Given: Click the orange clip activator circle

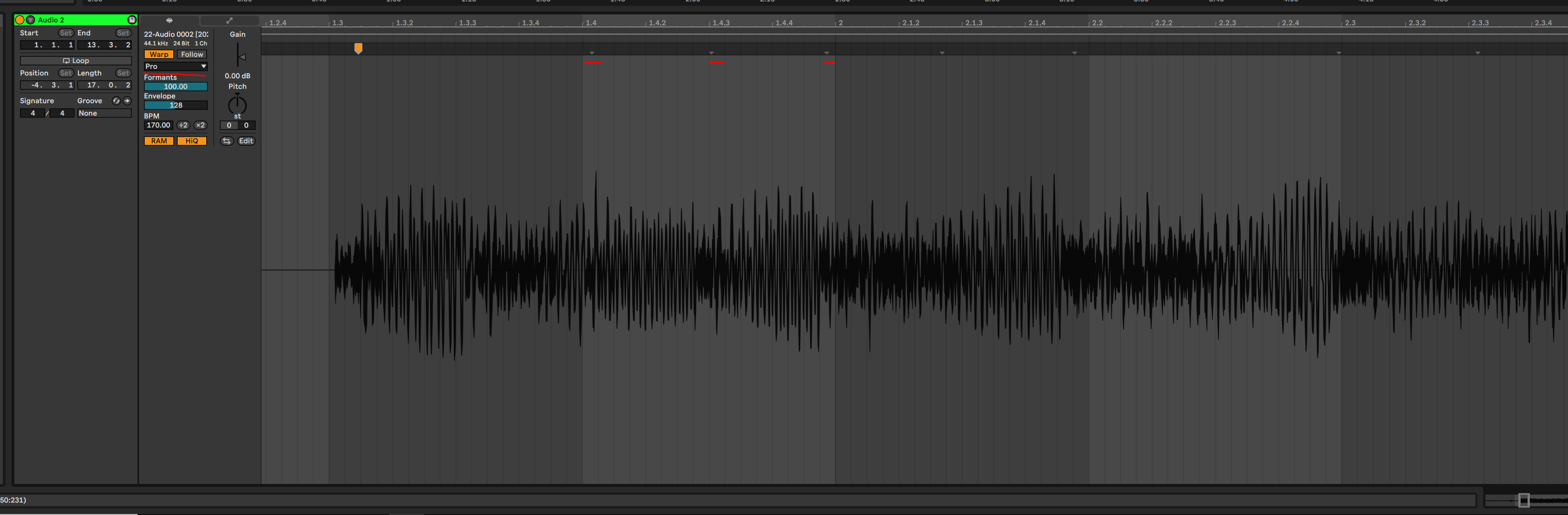Looking at the screenshot, I should (20, 20).
